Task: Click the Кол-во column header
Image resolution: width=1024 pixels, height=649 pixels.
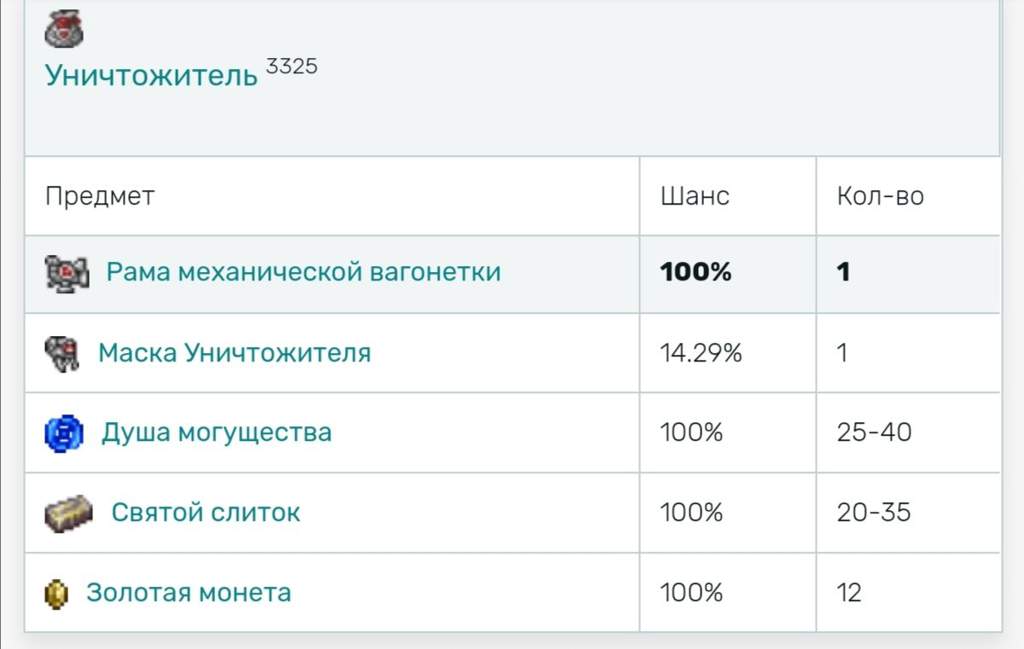Action: click(x=880, y=196)
